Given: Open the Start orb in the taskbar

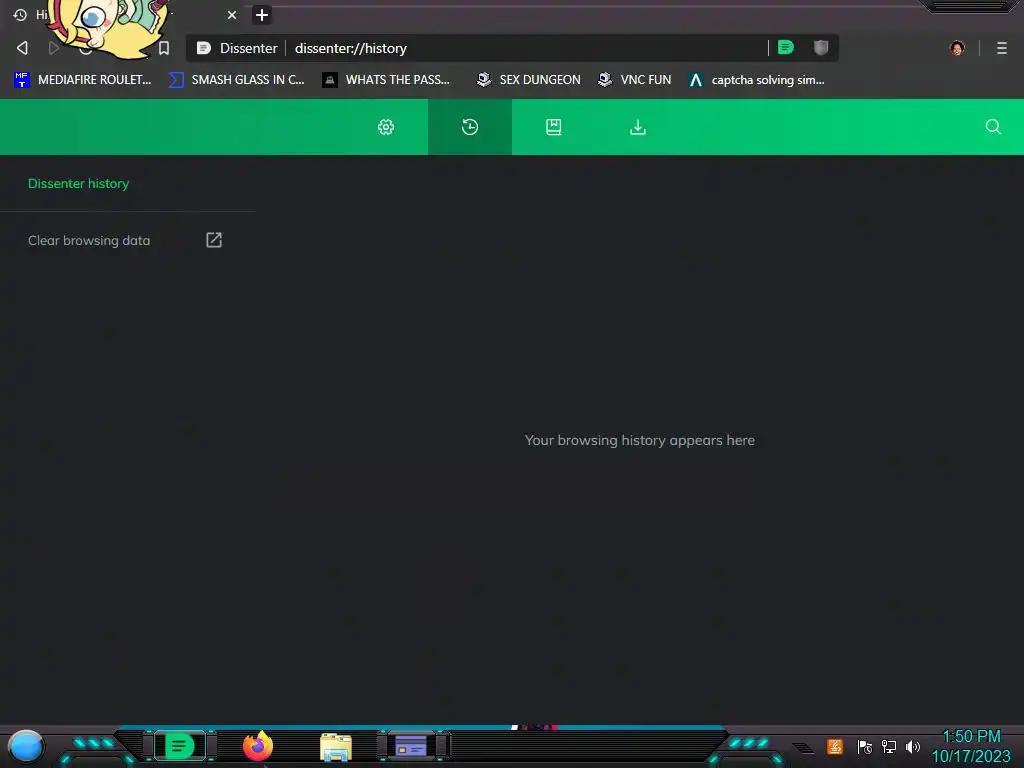Looking at the screenshot, I should coord(25,746).
